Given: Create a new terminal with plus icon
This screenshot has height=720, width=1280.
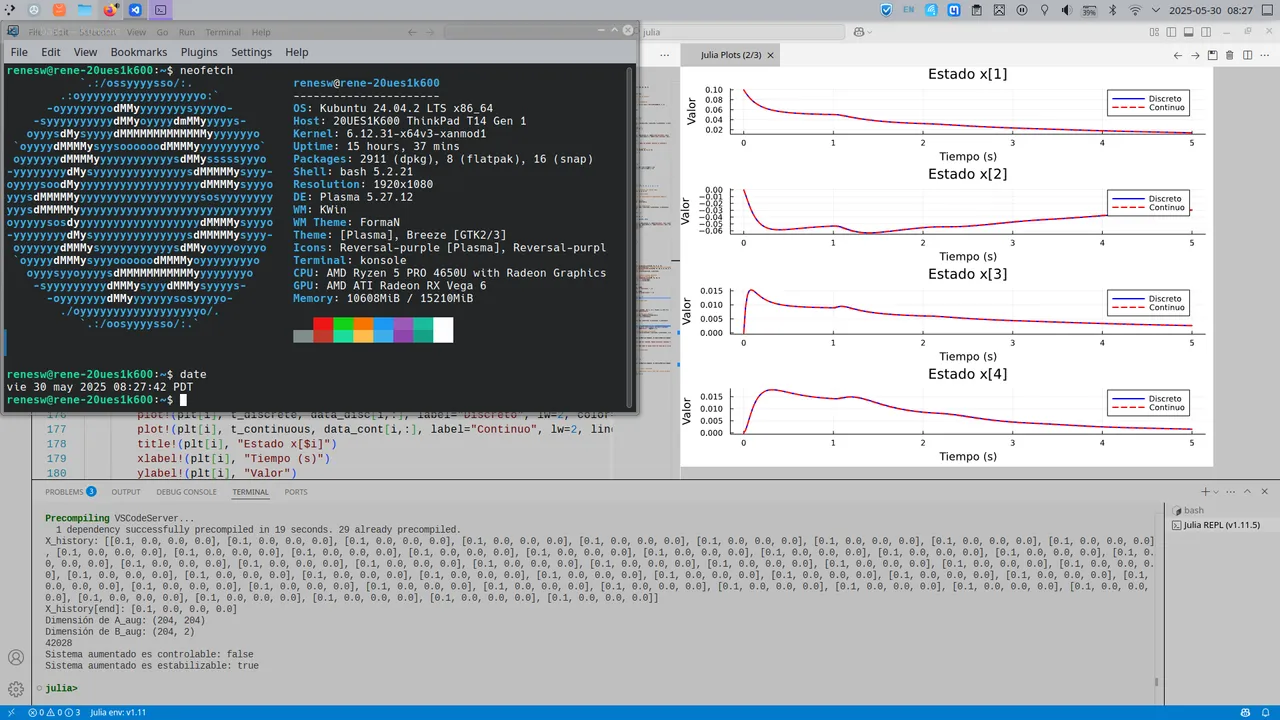Looking at the screenshot, I should [x=1205, y=492].
